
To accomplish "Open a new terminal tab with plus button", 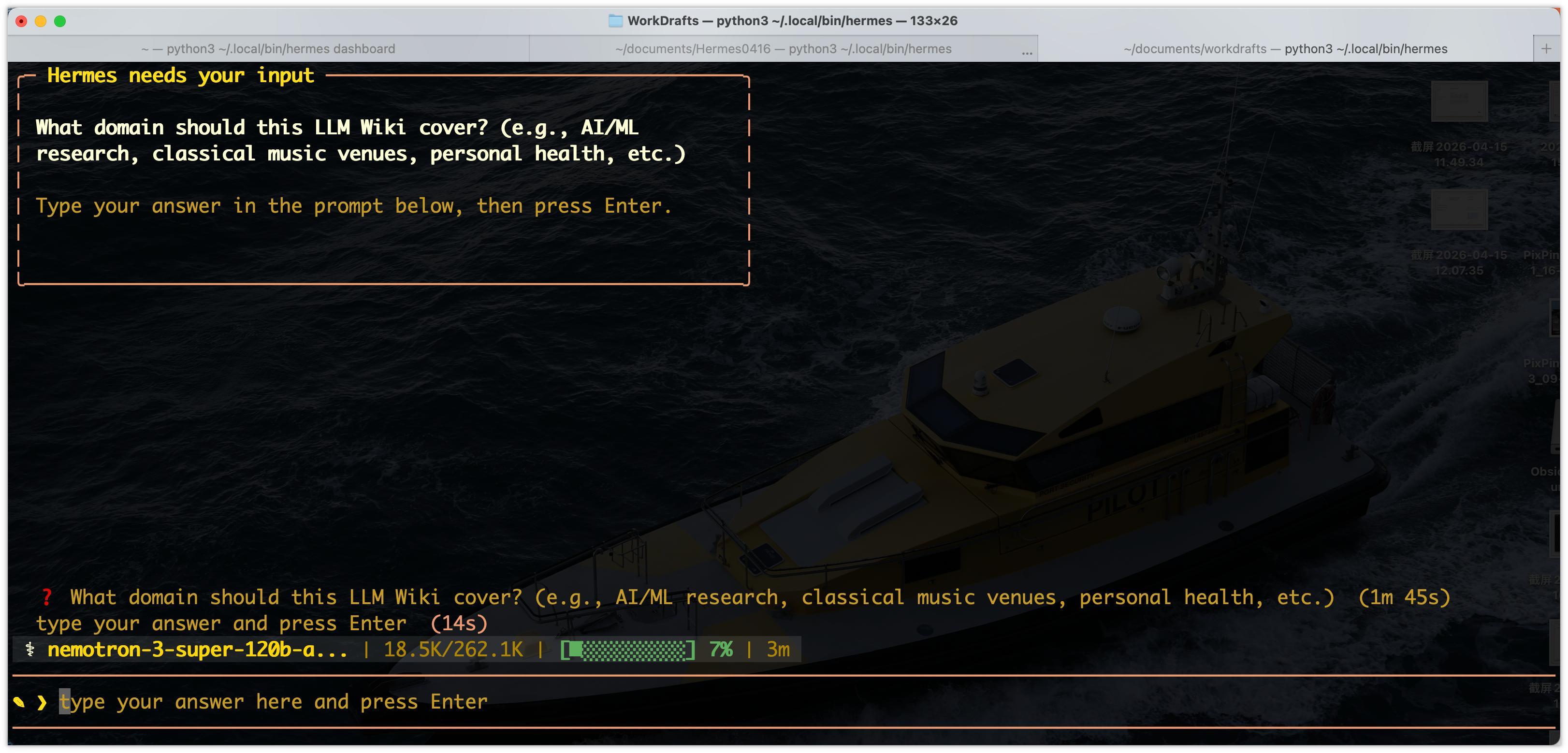I will pyautogui.click(x=1545, y=49).
